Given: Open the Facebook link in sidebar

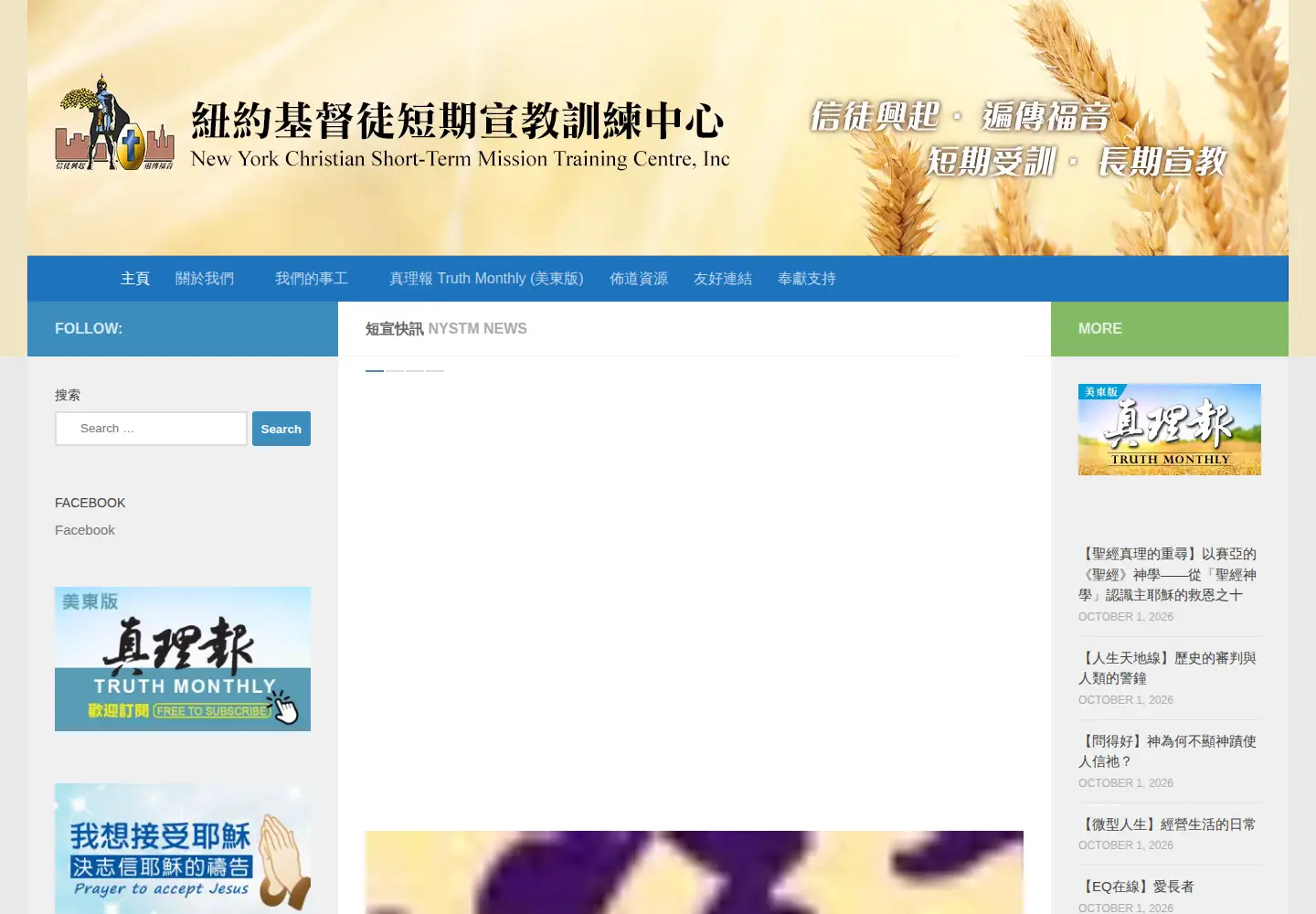Looking at the screenshot, I should click(x=85, y=530).
